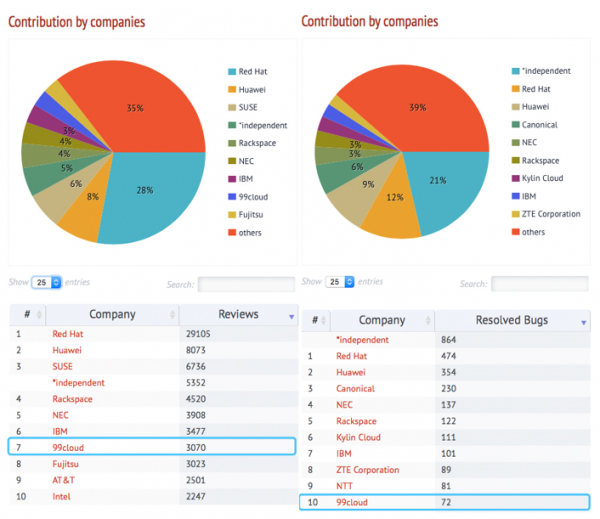The image size is (600, 519).
Task: Open IBM link in Resolved Bugs table
Action: (x=344, y=454)
